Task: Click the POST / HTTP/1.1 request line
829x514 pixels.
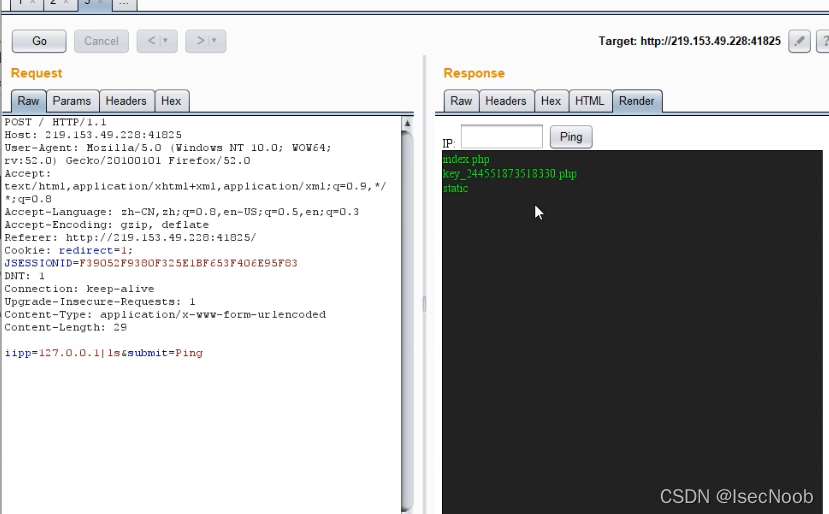Action: point(56,122)
